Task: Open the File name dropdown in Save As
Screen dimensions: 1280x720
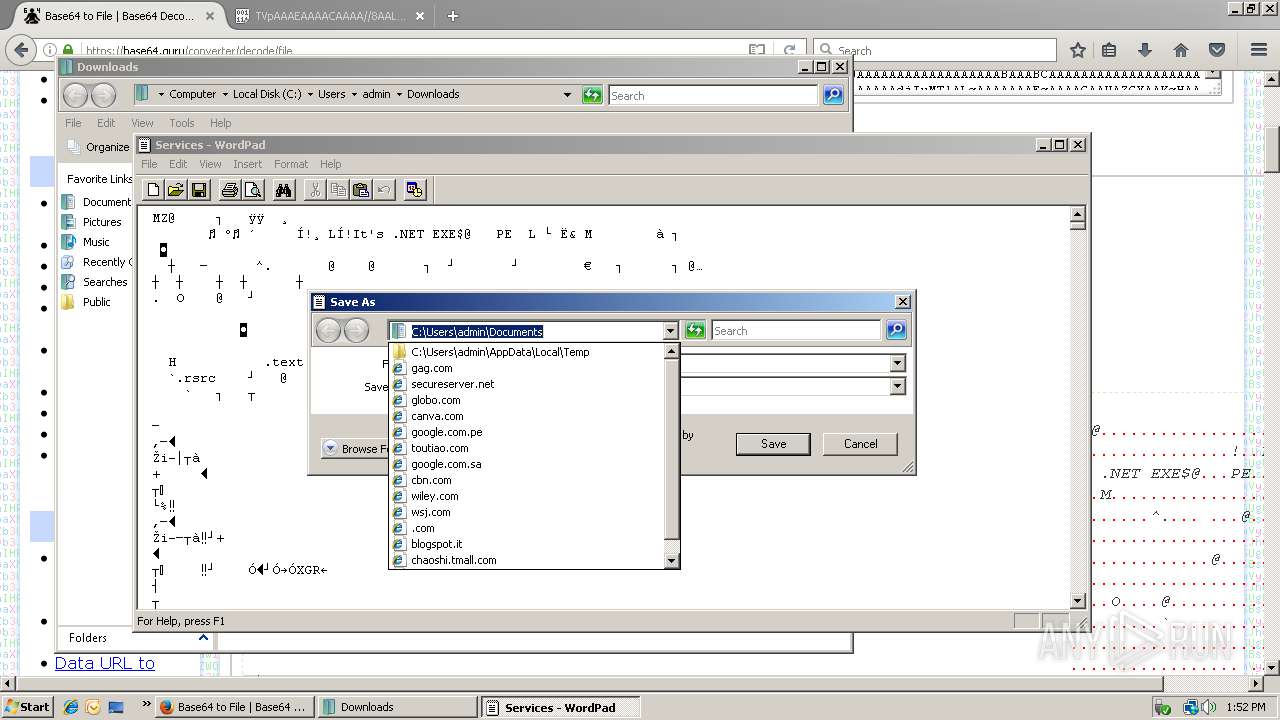Action: click(897, 363)
